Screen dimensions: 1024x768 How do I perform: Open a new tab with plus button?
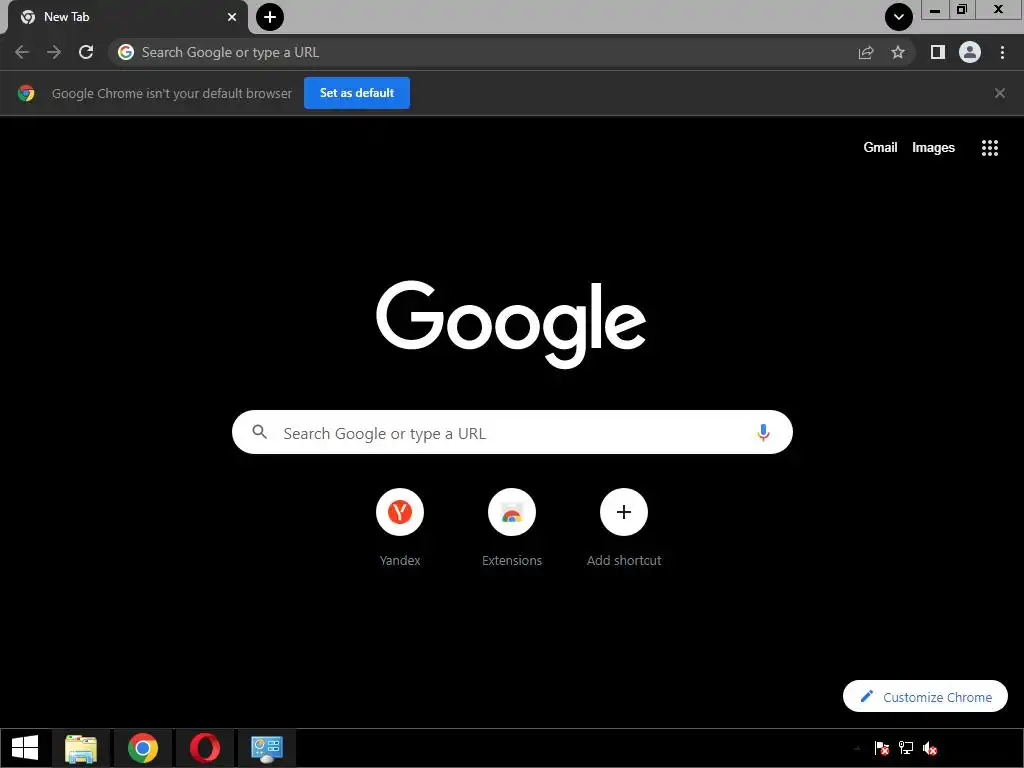pos(270,17)
